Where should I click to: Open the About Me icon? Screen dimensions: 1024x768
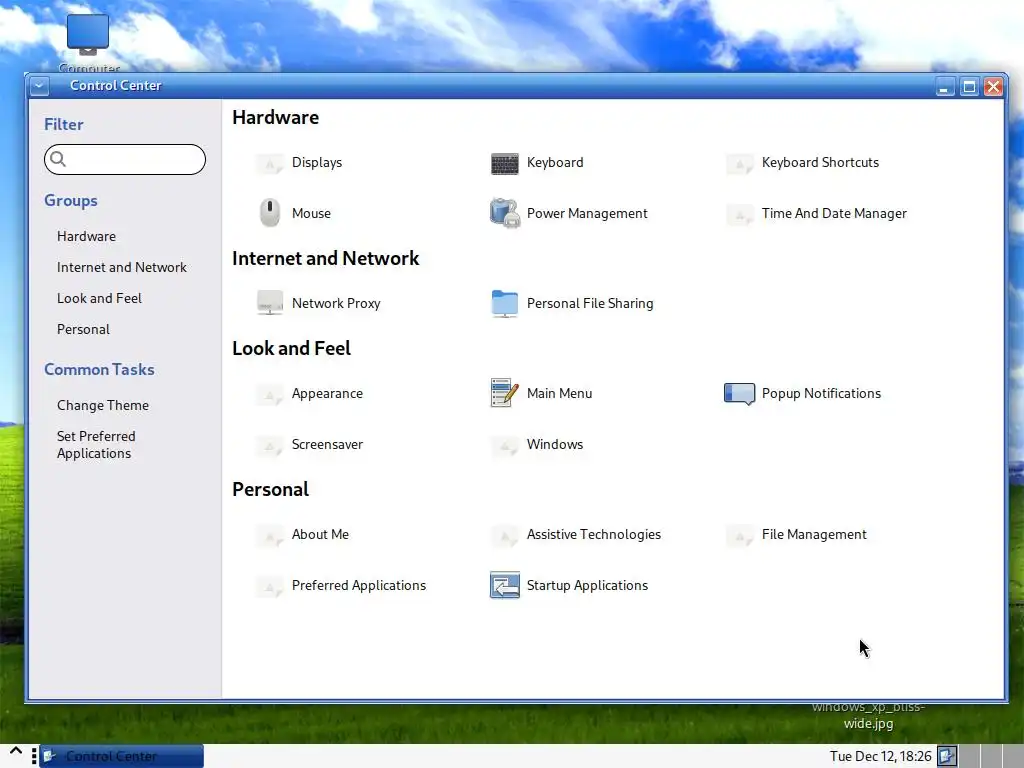pos(269,535)
